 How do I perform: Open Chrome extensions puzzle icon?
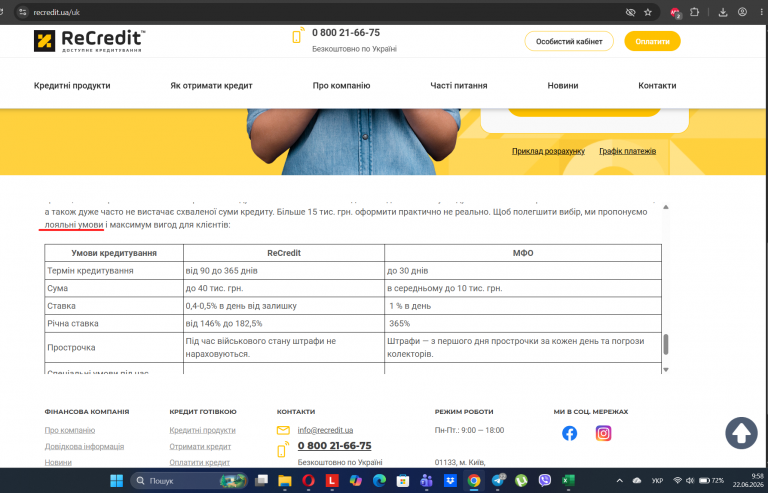[x=694, y=12]
